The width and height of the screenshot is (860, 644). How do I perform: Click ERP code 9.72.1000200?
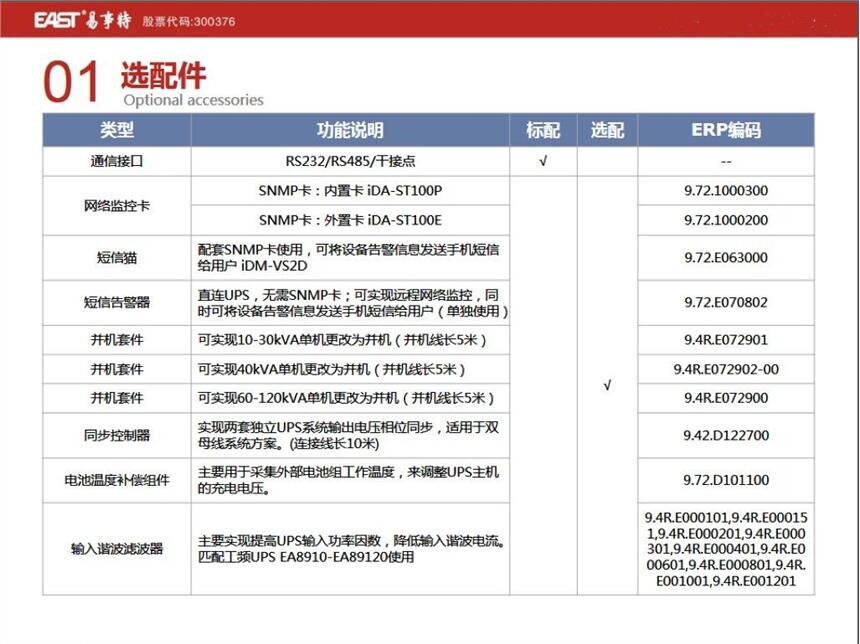pos(725,220)
